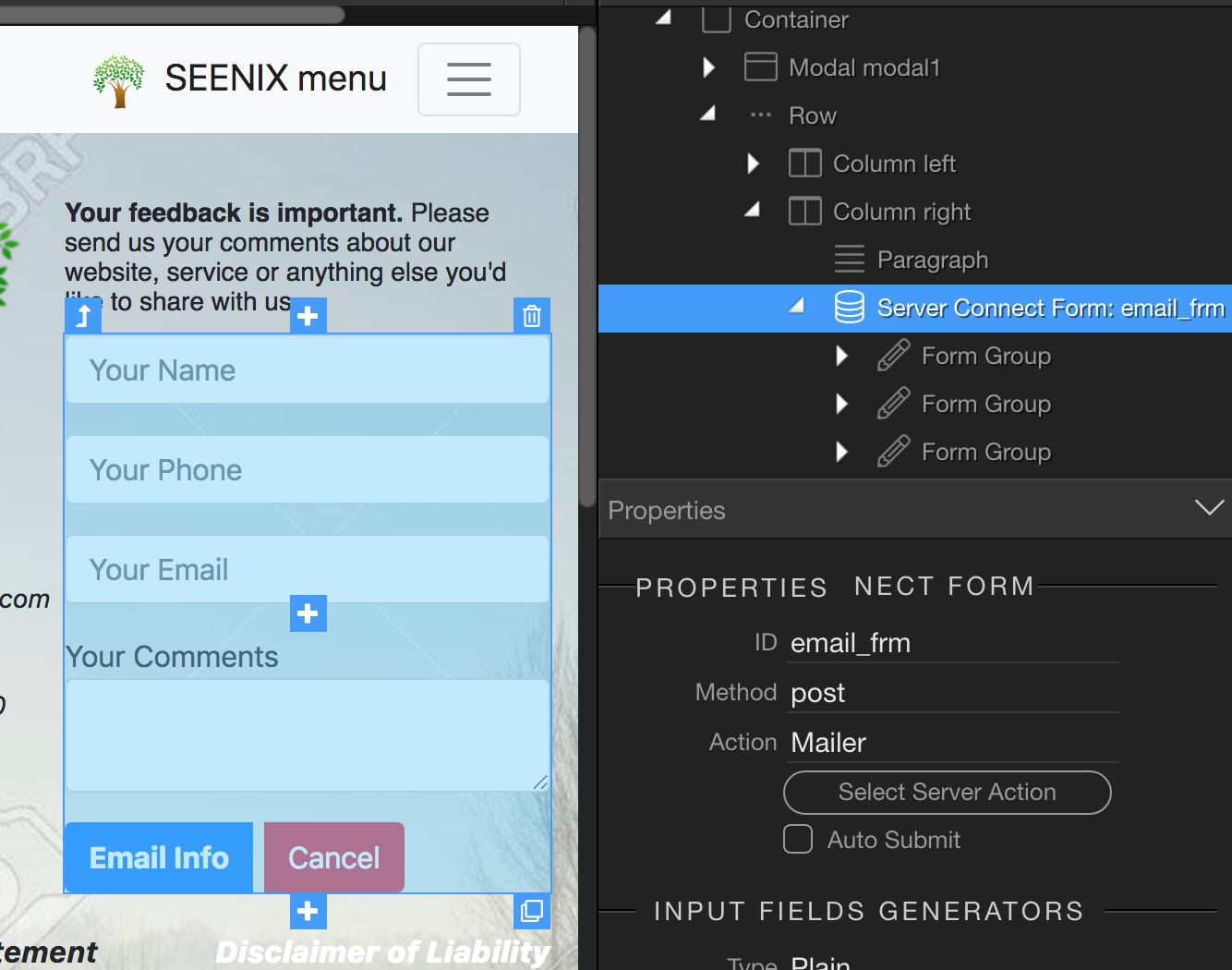
Task: Click the plus icon below Your Email field
Action: pyautogui.click(x=308, y=613)
